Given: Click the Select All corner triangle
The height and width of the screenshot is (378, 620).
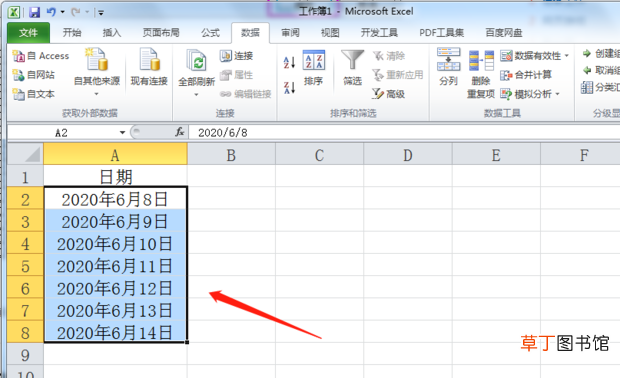Looking at the screenshot, I should [25, 154].
